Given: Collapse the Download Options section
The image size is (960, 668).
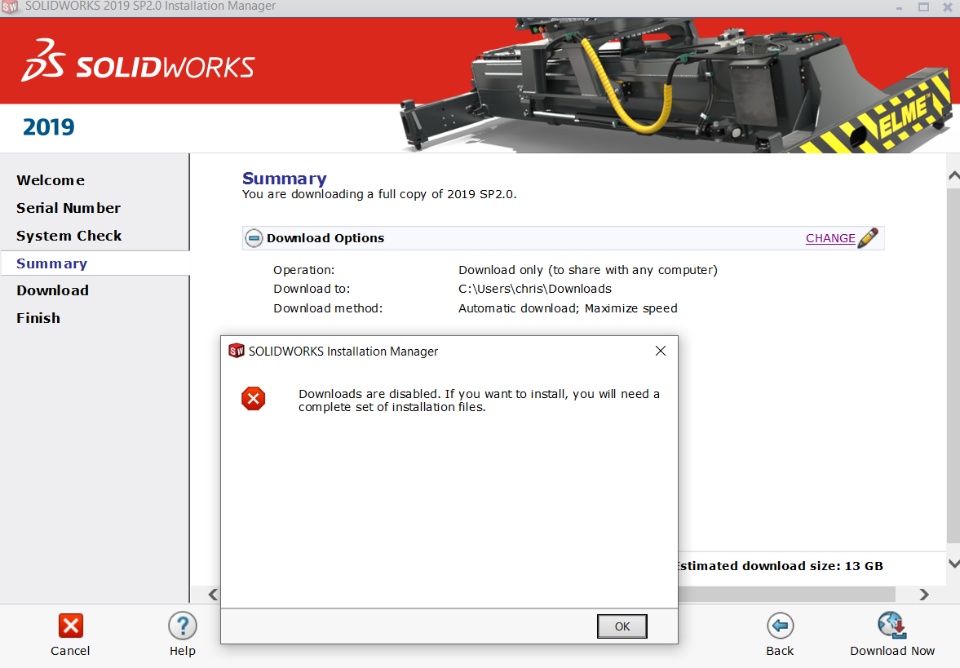Looking at the screenshot, I should (253, 238).
